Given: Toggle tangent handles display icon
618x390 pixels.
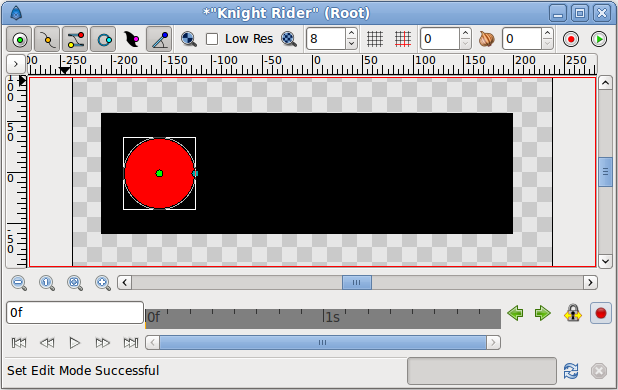Looking at the screenshot, I should (x=75, y=39).
